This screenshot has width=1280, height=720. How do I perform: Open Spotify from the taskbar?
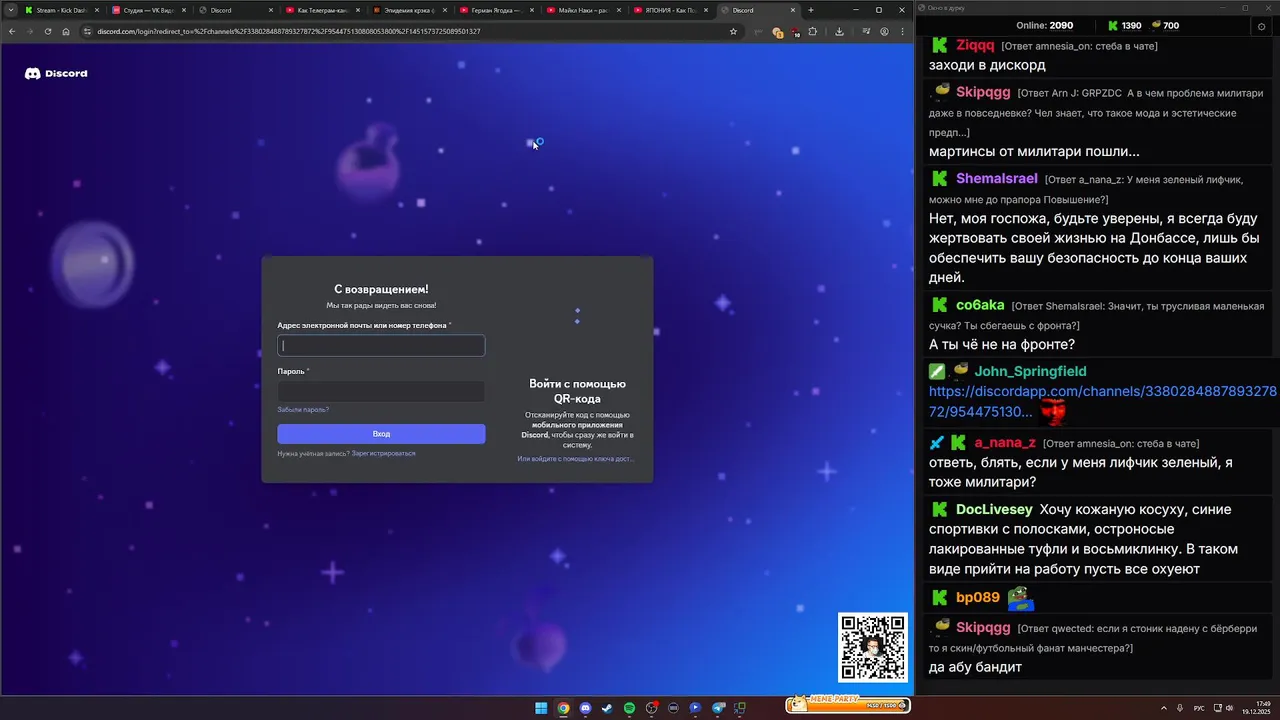(629, 708)
